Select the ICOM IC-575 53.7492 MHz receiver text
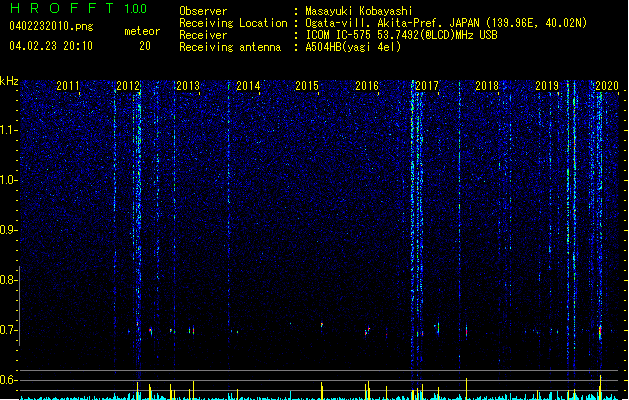The image size is (629, 400). point(402,35)
